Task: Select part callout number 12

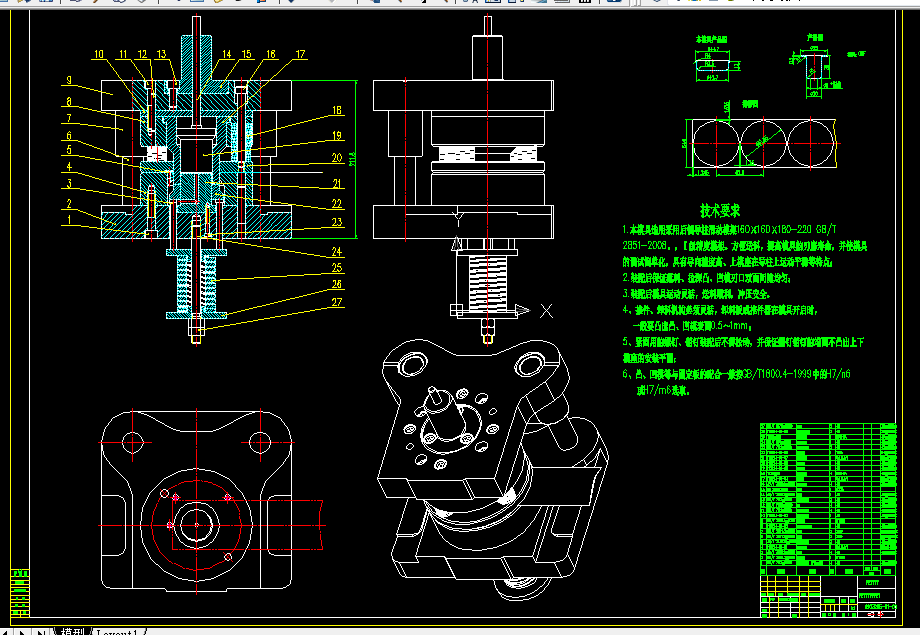Action: pyautogui.click(x=143, y=54)
